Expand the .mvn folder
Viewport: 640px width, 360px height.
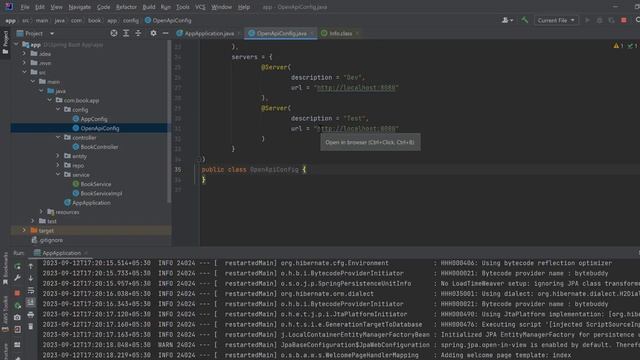pos(24,63)
